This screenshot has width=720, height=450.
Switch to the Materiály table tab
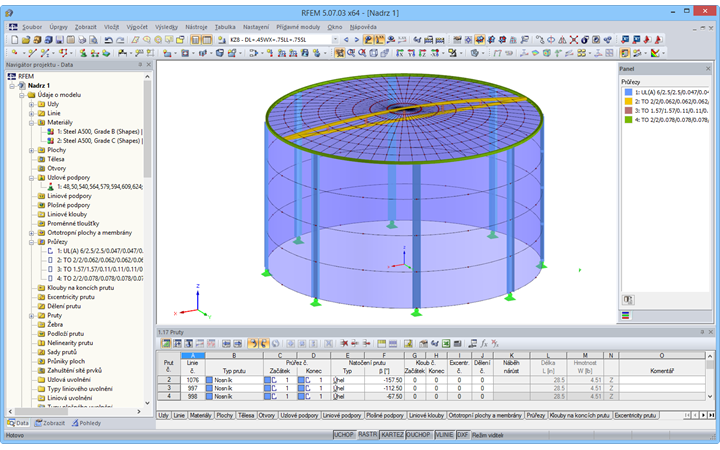pos(201,415)
